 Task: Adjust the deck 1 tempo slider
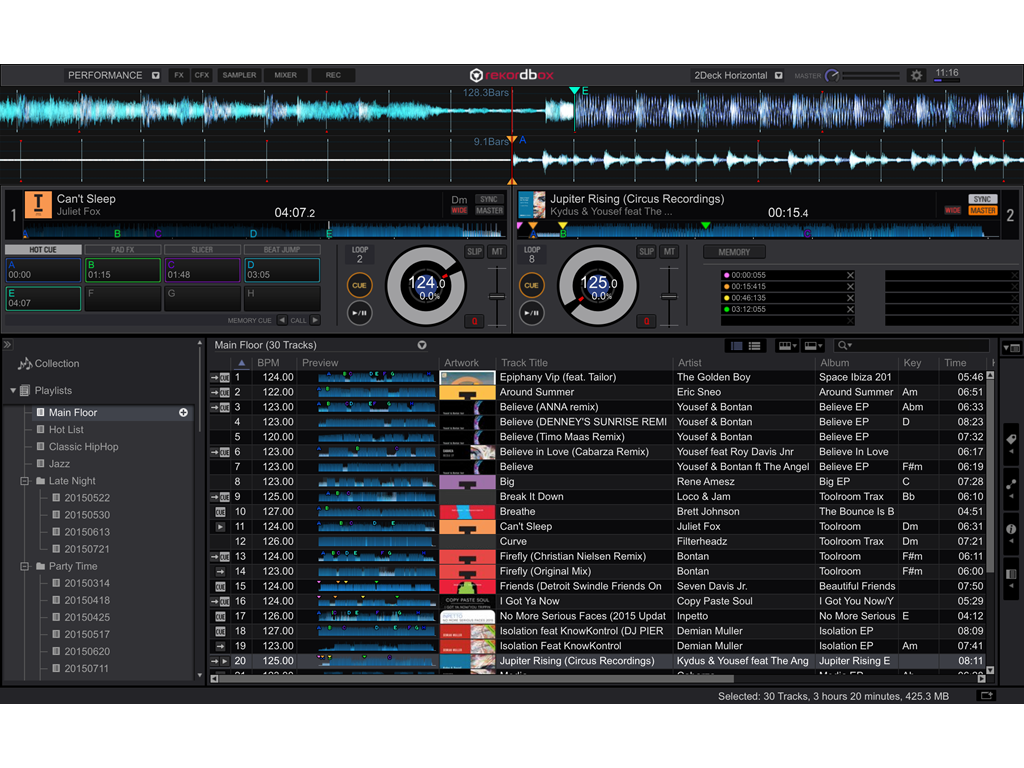[496, 297]
